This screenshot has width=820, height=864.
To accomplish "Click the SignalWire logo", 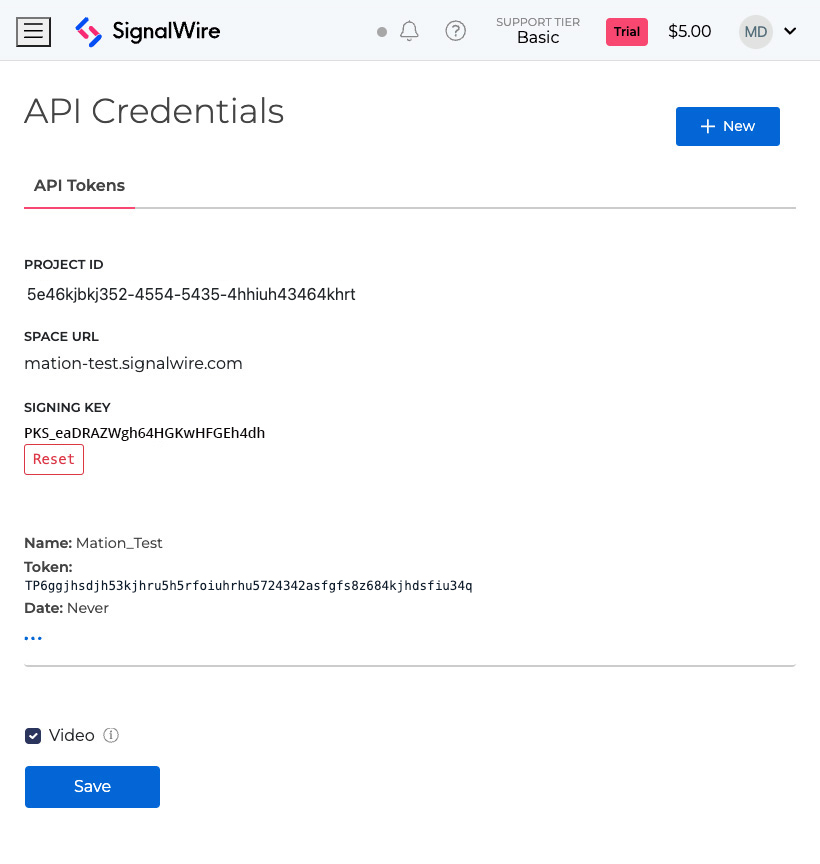I will 148,31.
